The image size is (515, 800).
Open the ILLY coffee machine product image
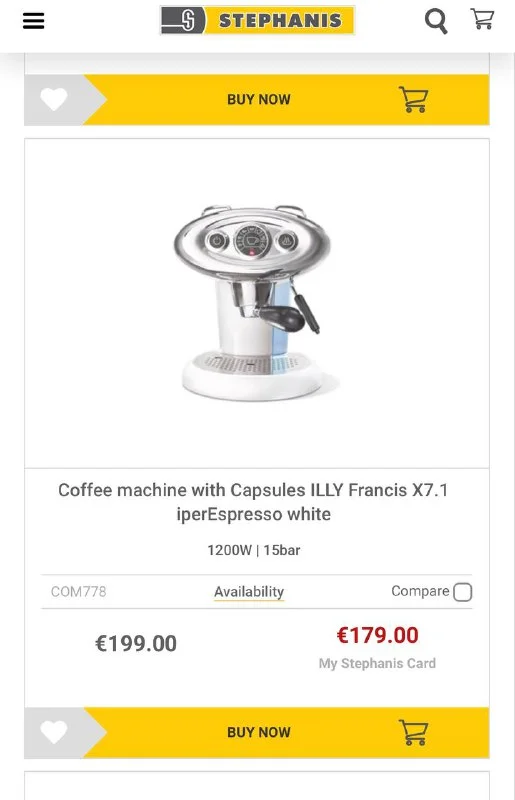(x=254, y=303)
